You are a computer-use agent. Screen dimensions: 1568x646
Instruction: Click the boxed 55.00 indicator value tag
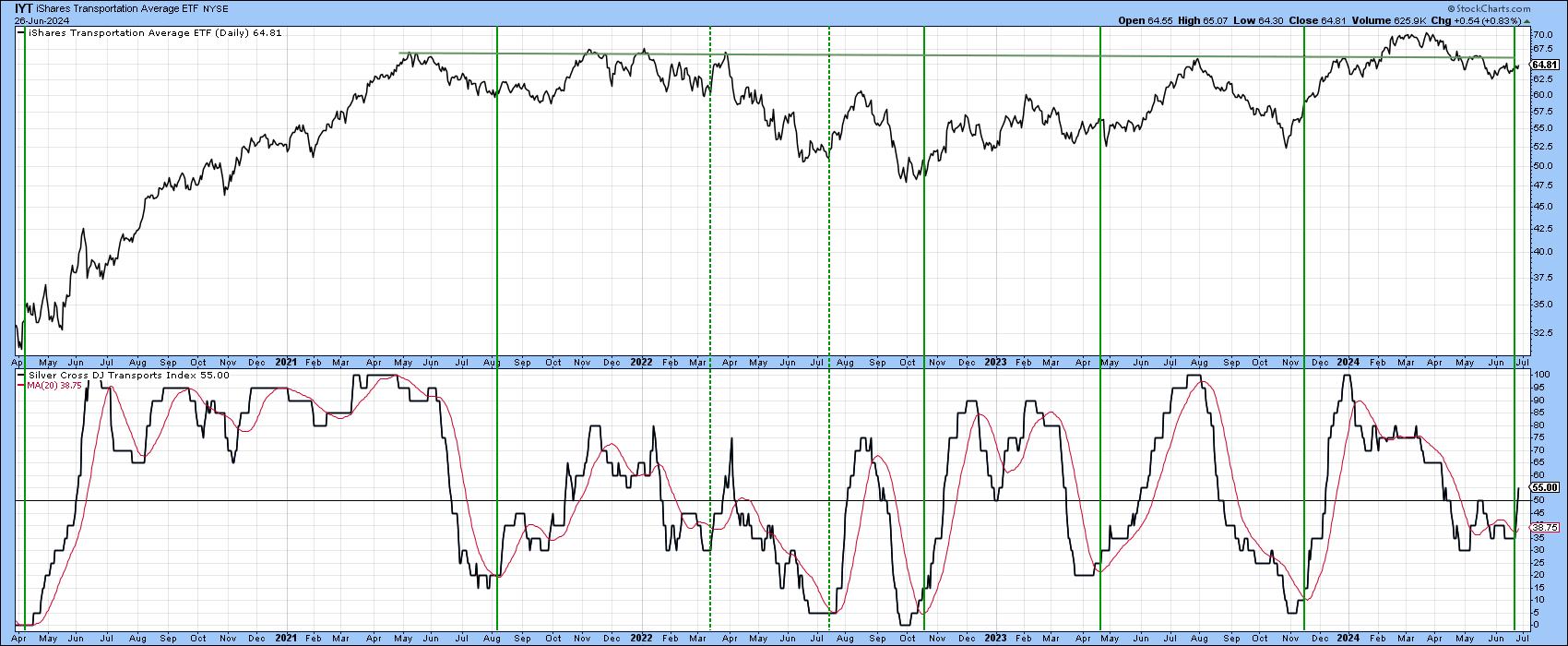coord(1544,487)
